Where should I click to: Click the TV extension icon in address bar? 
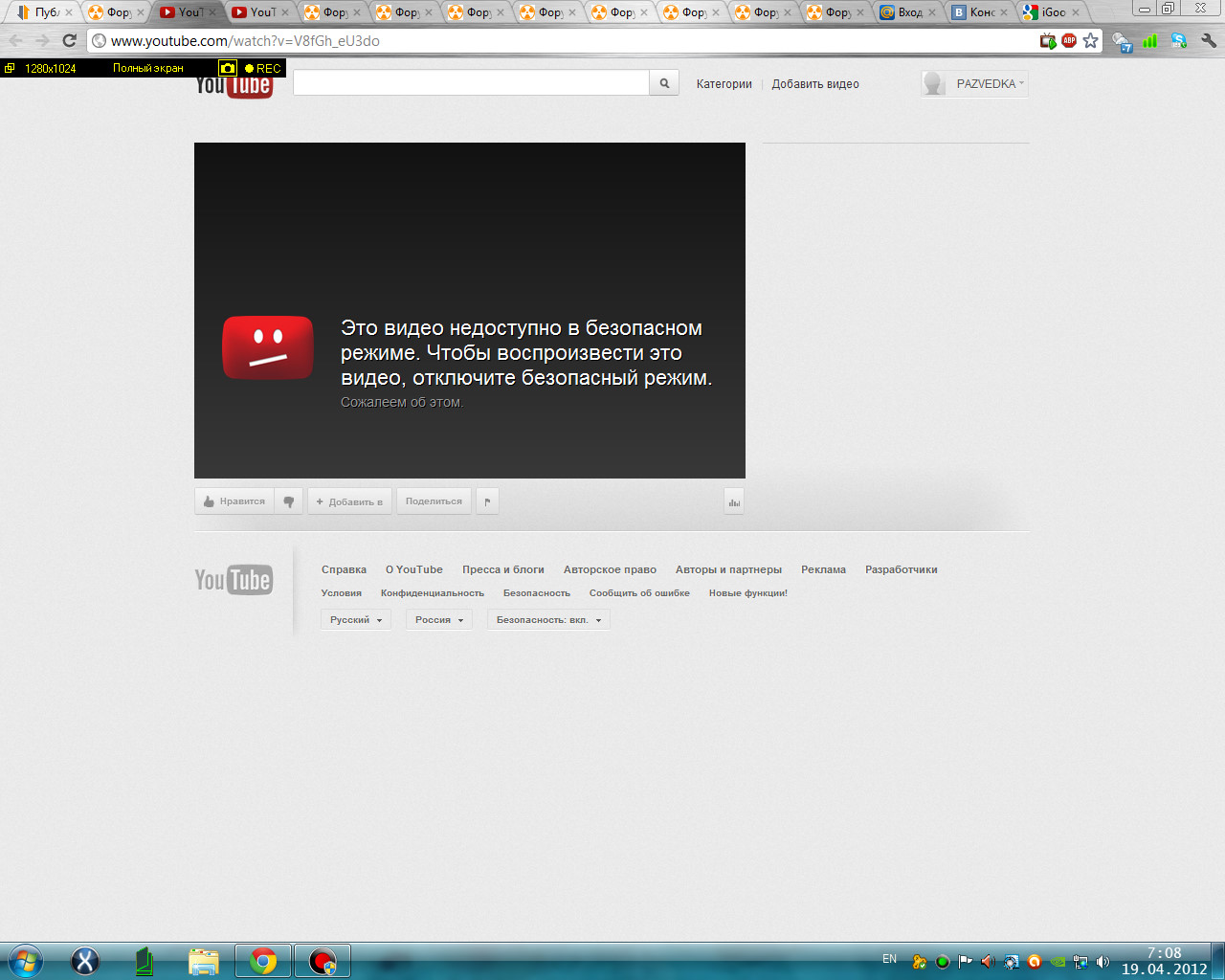1048,40
